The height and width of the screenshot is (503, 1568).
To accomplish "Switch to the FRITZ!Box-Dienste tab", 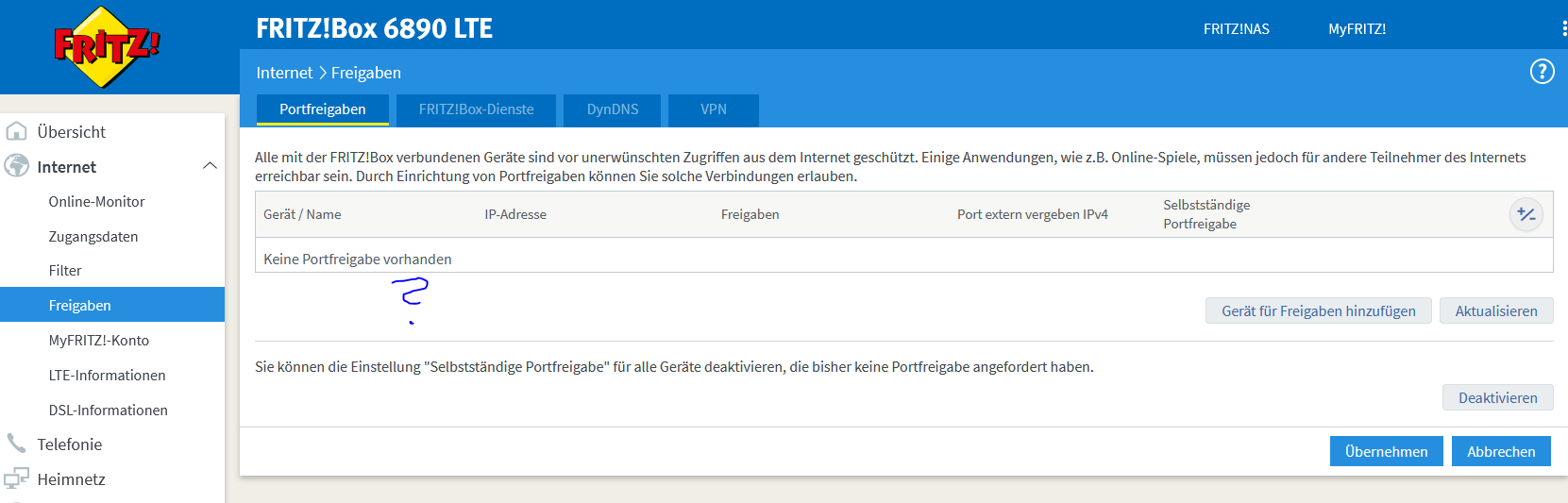I will click(x=477, y=109).
